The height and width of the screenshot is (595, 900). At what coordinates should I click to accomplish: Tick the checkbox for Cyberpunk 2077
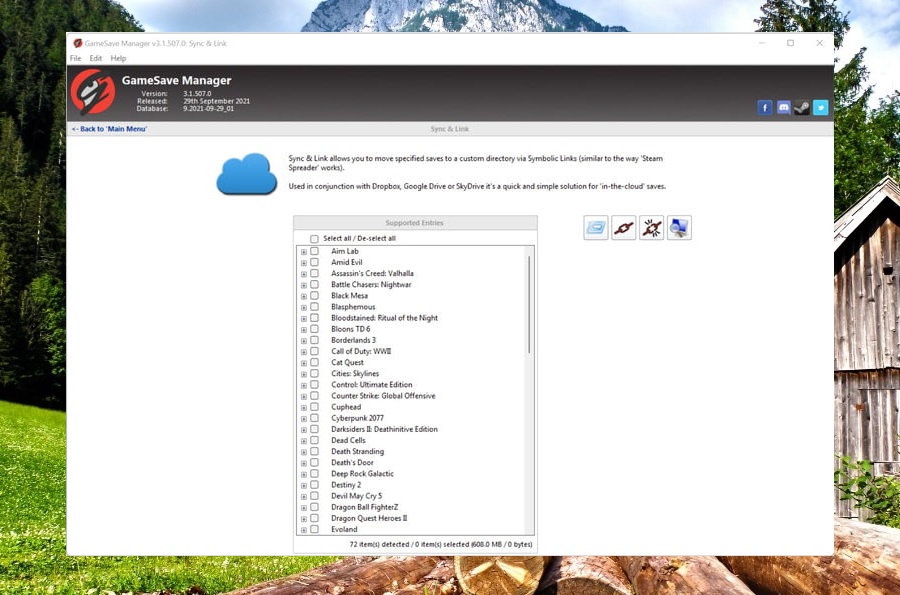click(316, 418)
